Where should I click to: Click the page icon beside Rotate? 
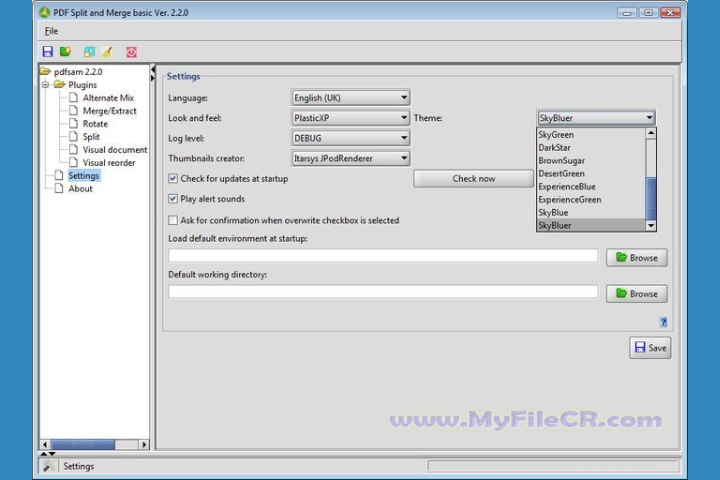[x=73, y=123]
